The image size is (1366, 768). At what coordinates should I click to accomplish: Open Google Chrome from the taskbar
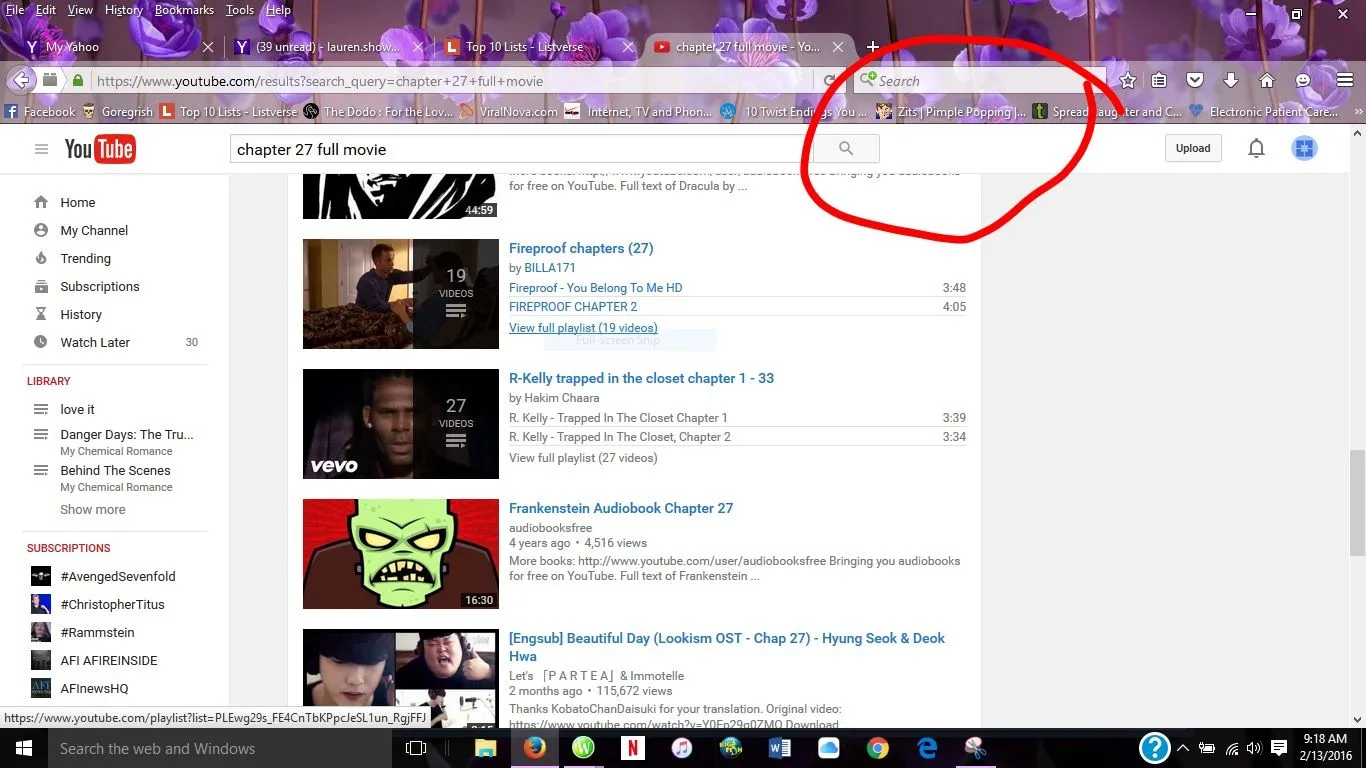click(x=878, y=748)
